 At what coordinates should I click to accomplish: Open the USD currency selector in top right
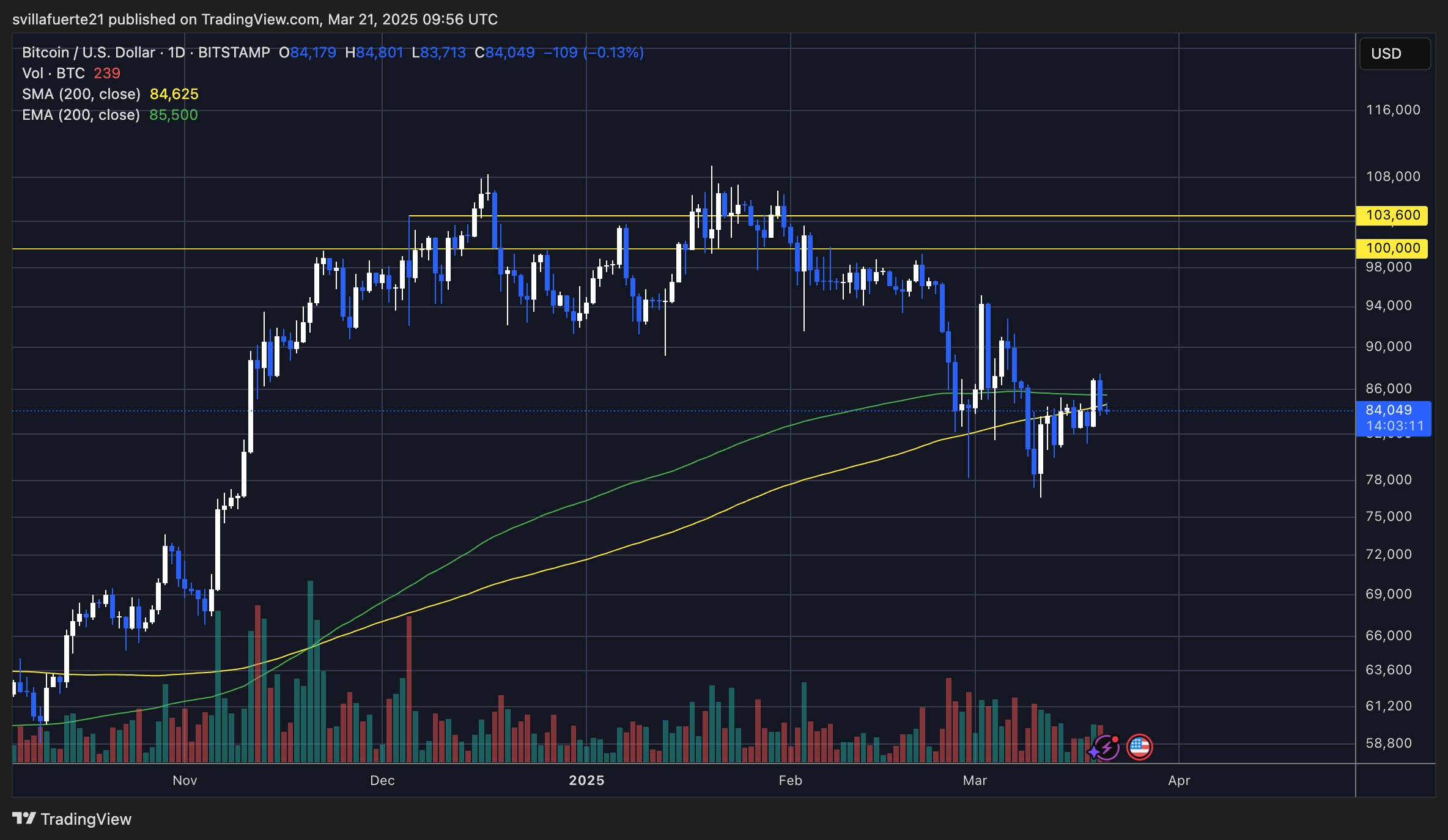coord(1394,54)
